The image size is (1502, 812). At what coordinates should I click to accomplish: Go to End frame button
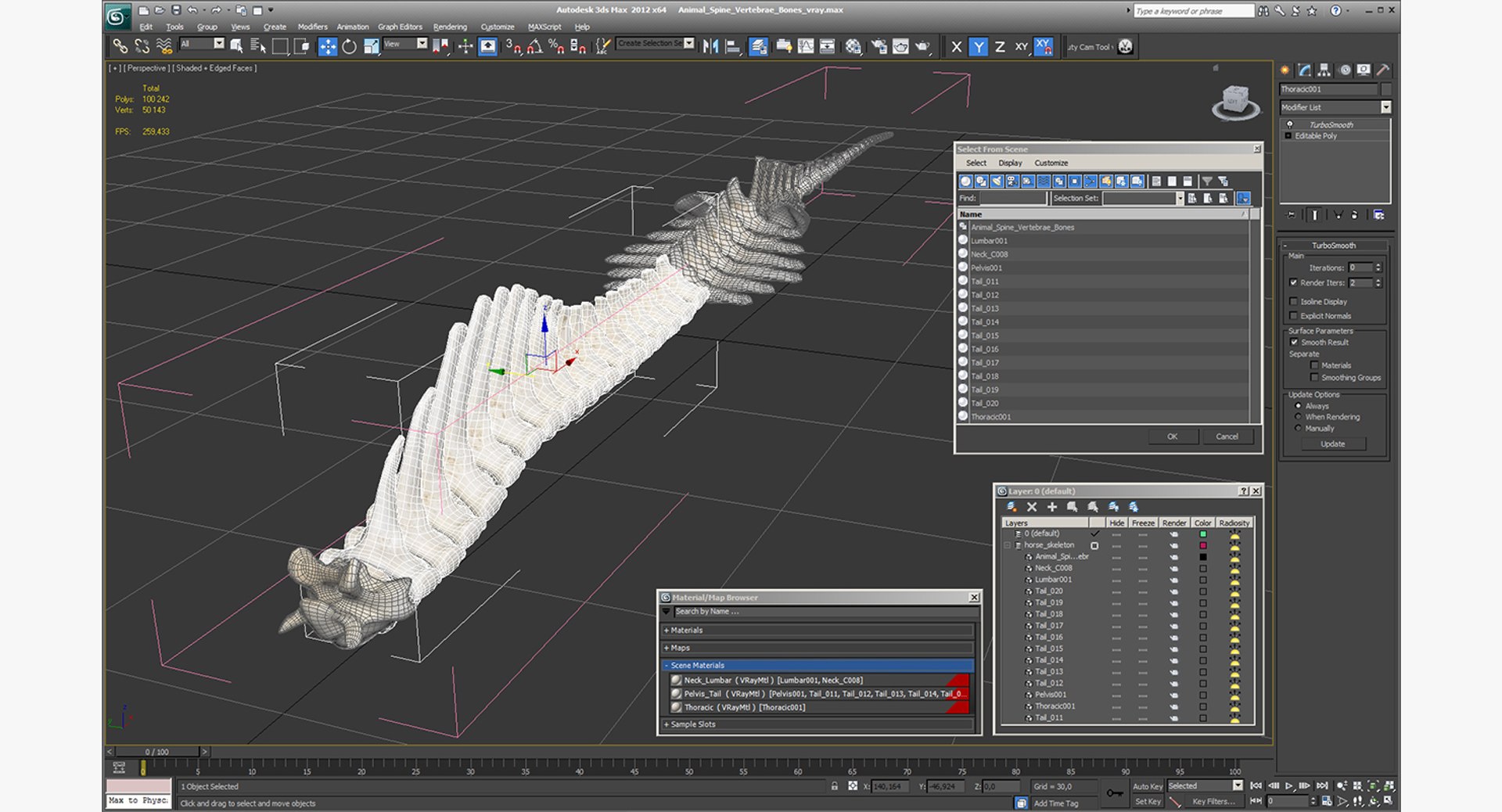click(1321, 785)
